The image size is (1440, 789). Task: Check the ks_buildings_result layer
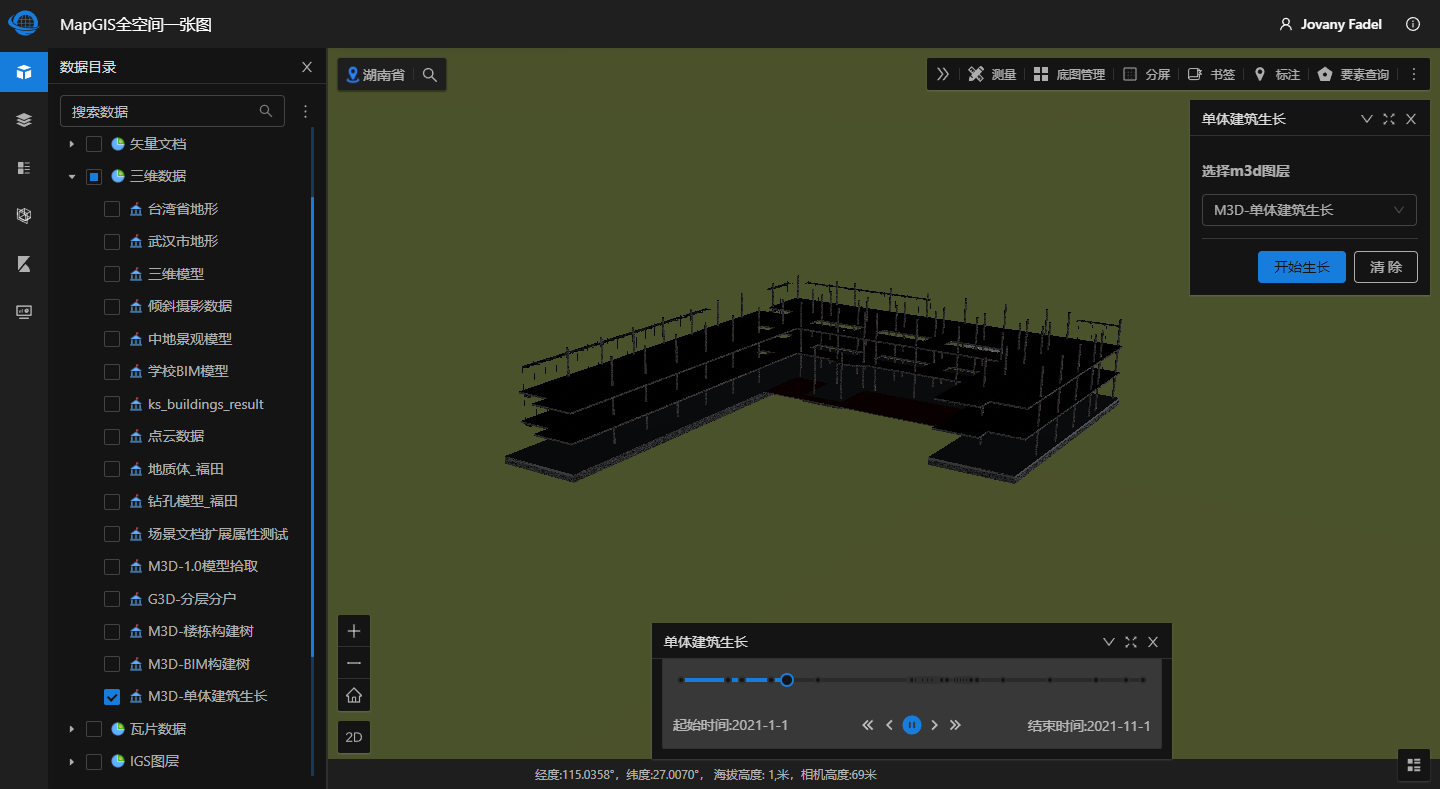[112, 404]
